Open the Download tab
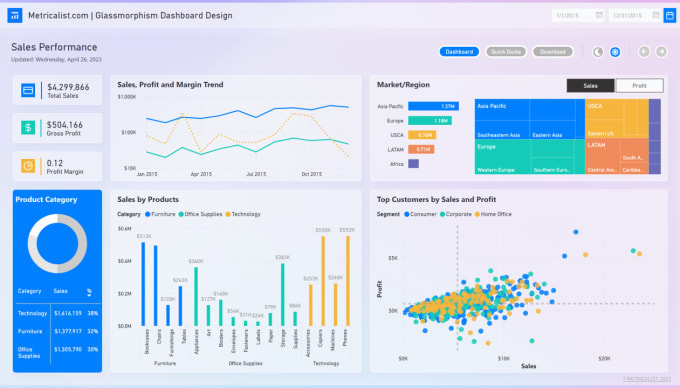This screenshot has width=680, height=388. point(552,52)
